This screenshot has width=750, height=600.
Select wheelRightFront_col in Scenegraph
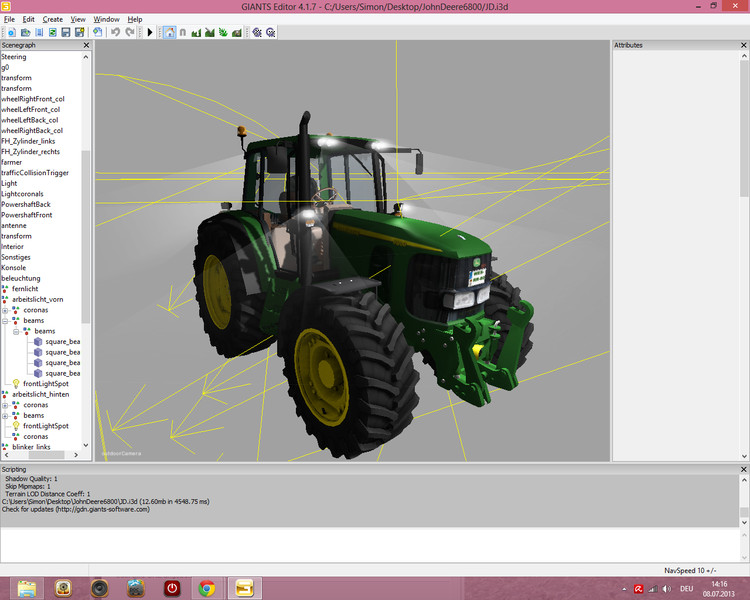[x=33, y=99]
